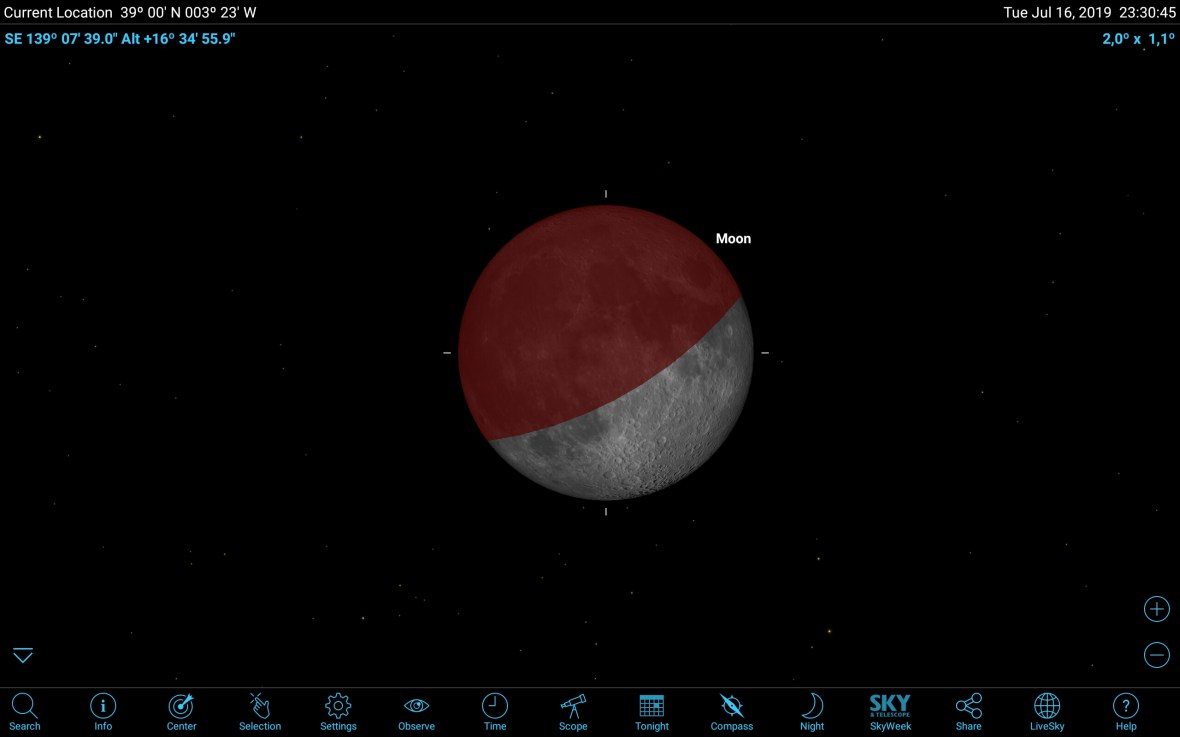This screenshot has width=1180, height=737.
Task: Tap the Center target icon
Action: point(181,711)
